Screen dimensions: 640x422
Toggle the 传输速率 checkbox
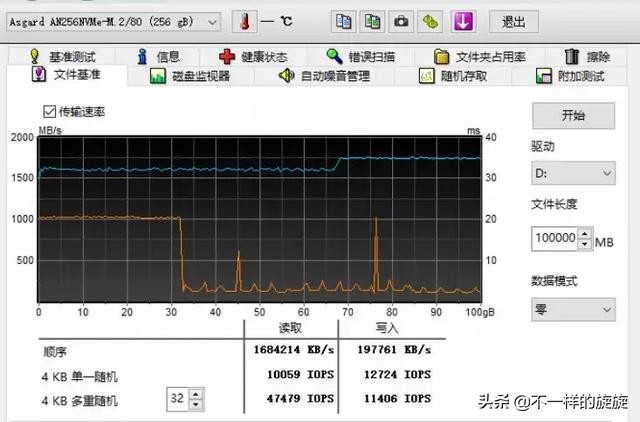tap(49, 111)
